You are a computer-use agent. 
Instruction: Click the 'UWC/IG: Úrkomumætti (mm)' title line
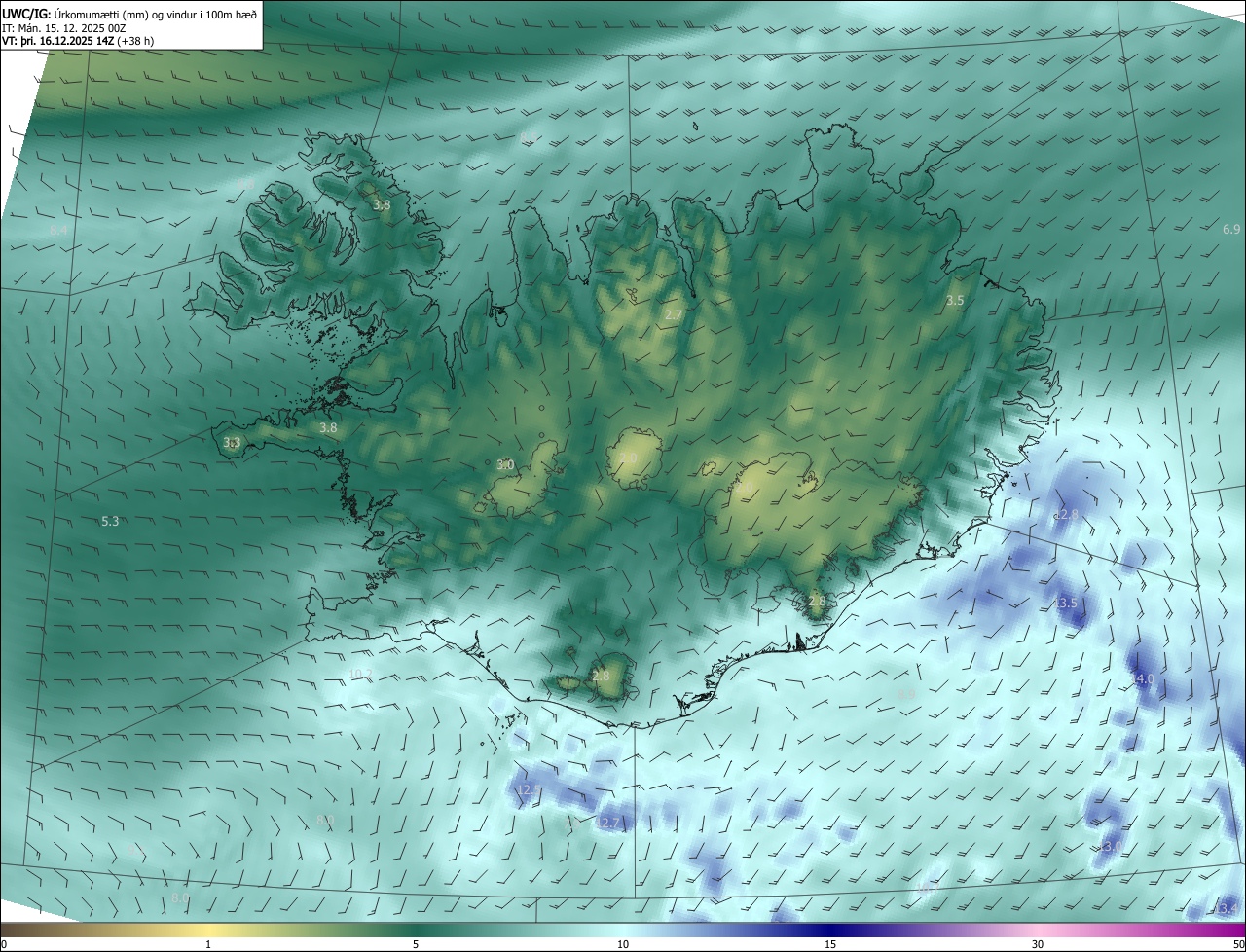[x=129, y=14]
